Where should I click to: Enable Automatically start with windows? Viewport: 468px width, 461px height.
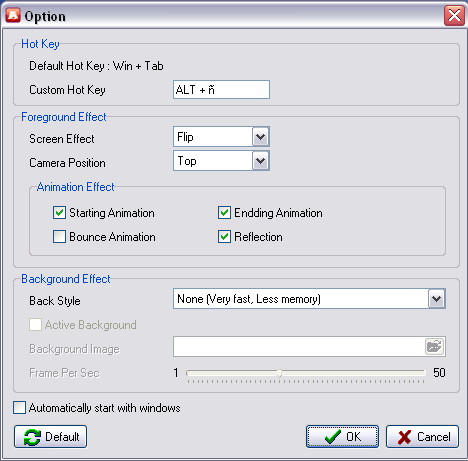coord(19,408)
